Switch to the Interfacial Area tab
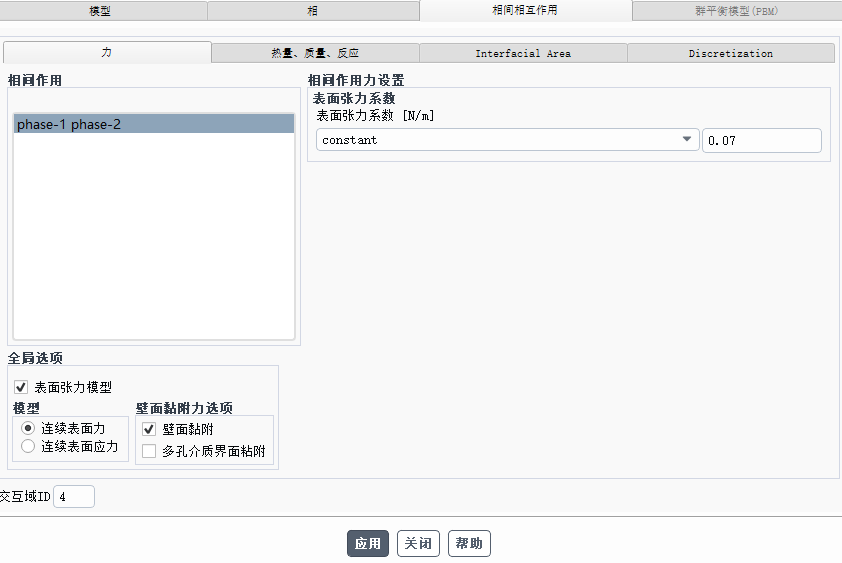Screen dimensions: 842x563 click(x=523, y=53)
